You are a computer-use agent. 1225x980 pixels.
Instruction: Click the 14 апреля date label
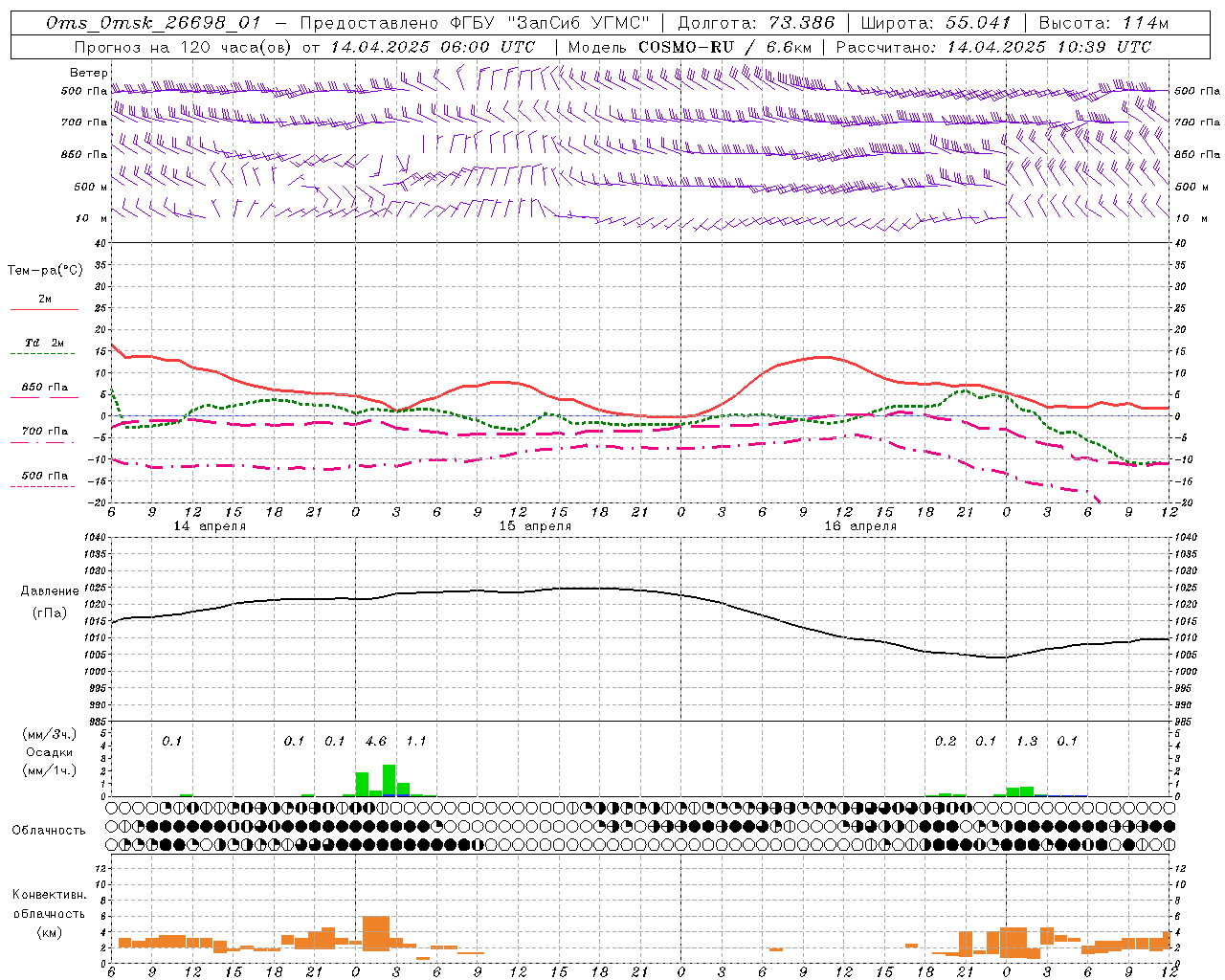pyautogui.click(x=210, y=526)
